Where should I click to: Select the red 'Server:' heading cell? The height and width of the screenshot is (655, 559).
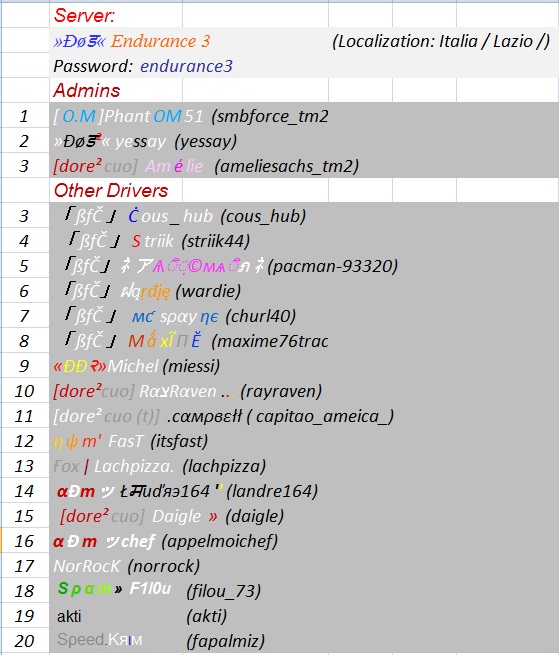(x=85, y=15)
